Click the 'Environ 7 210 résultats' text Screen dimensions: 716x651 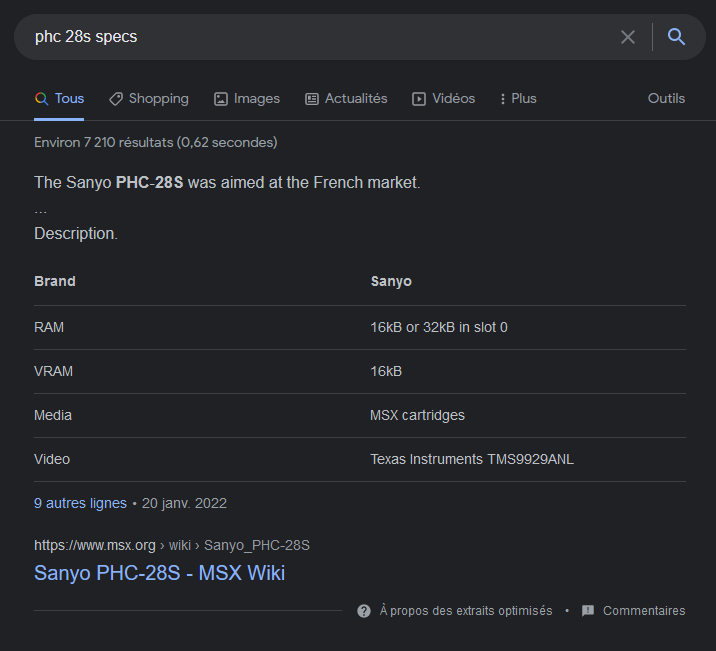[156, 142]
